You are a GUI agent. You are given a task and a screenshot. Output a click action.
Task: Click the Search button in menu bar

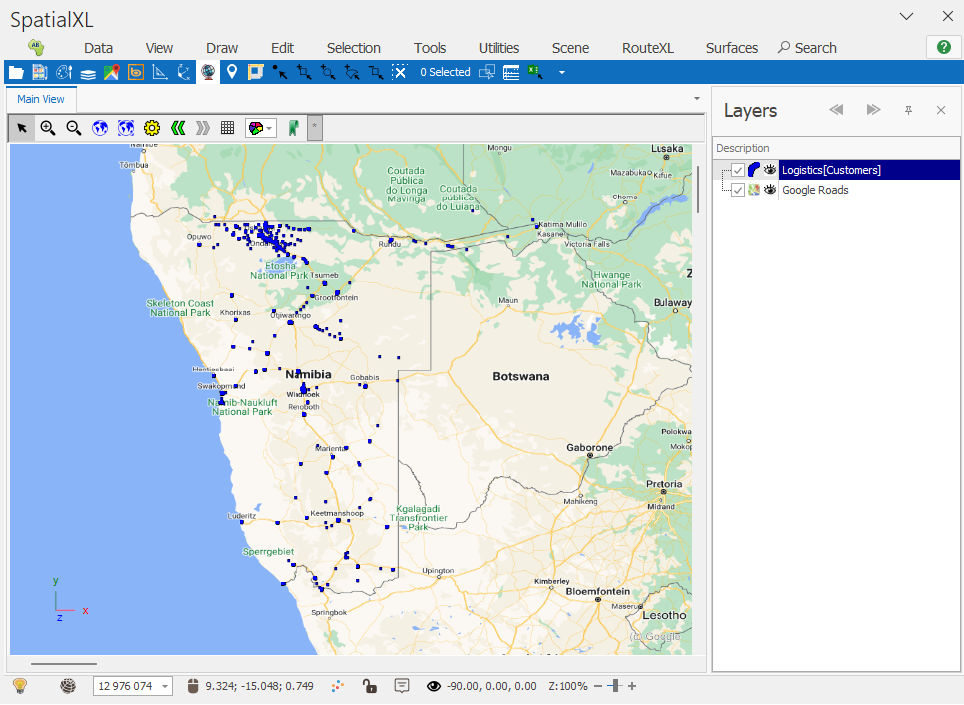point(807,48)
